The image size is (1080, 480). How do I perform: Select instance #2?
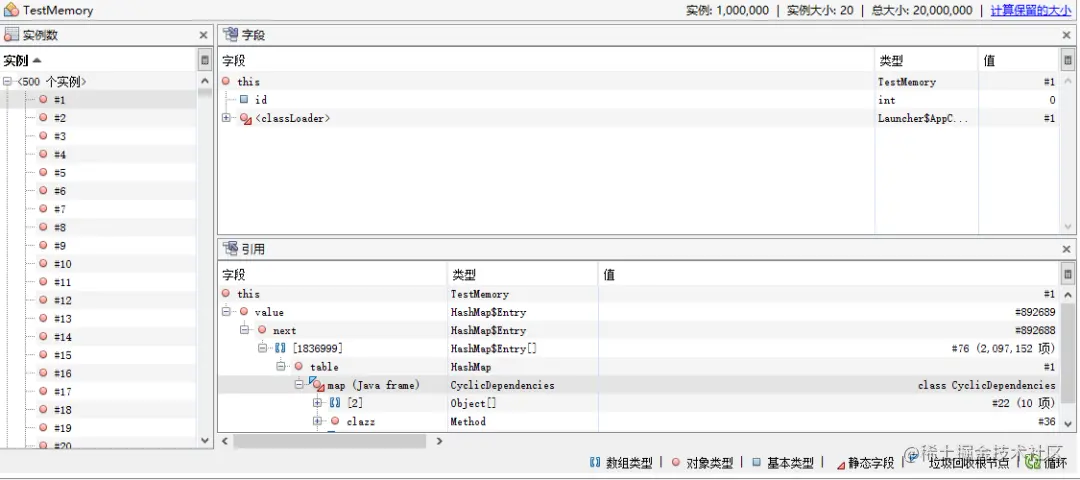pyautogui.click(x=59, y=118)
